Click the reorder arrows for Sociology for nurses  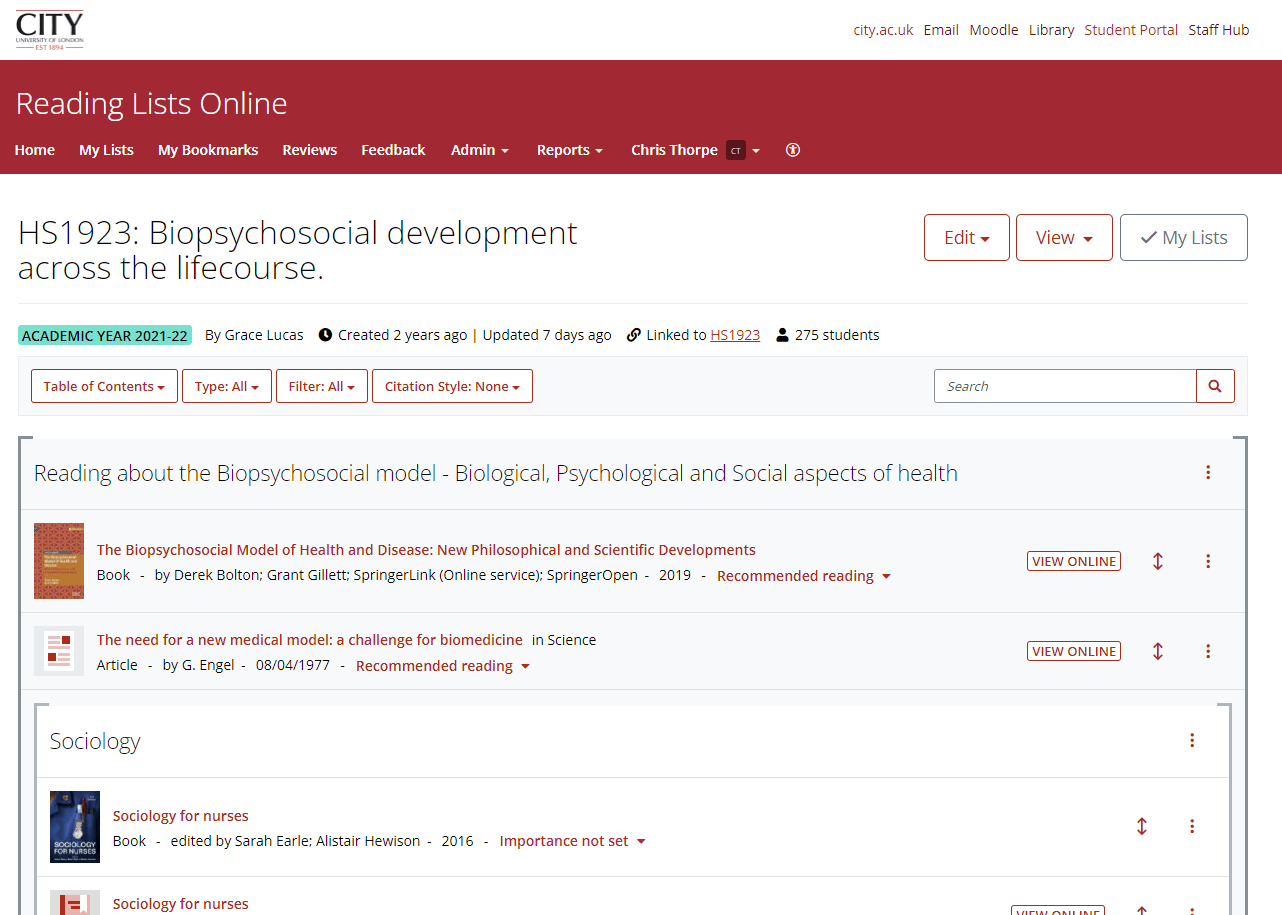point(1141,827)
